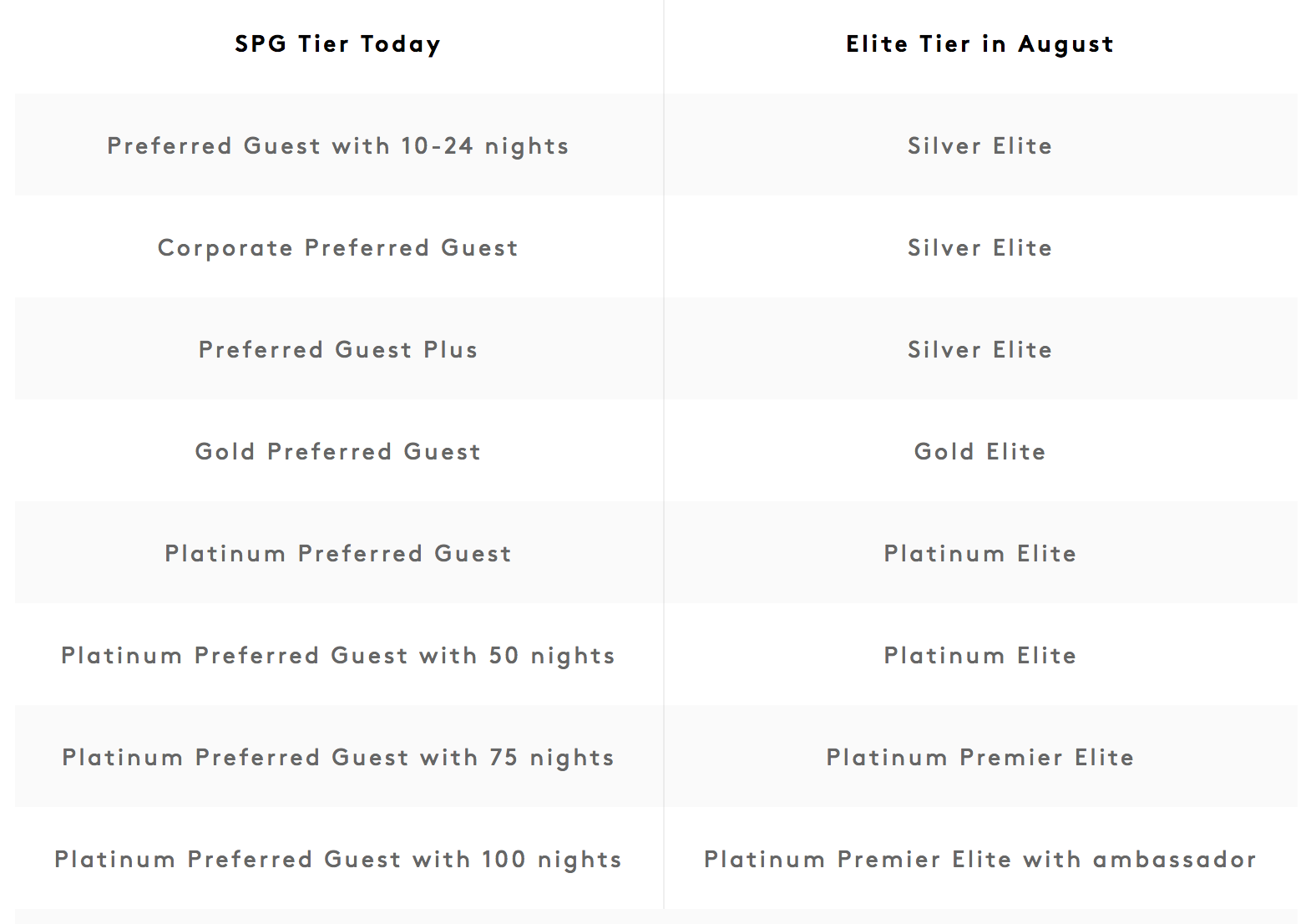Select the 'Gold Elite' cell
1316x924 pixels.
(979, 451)
